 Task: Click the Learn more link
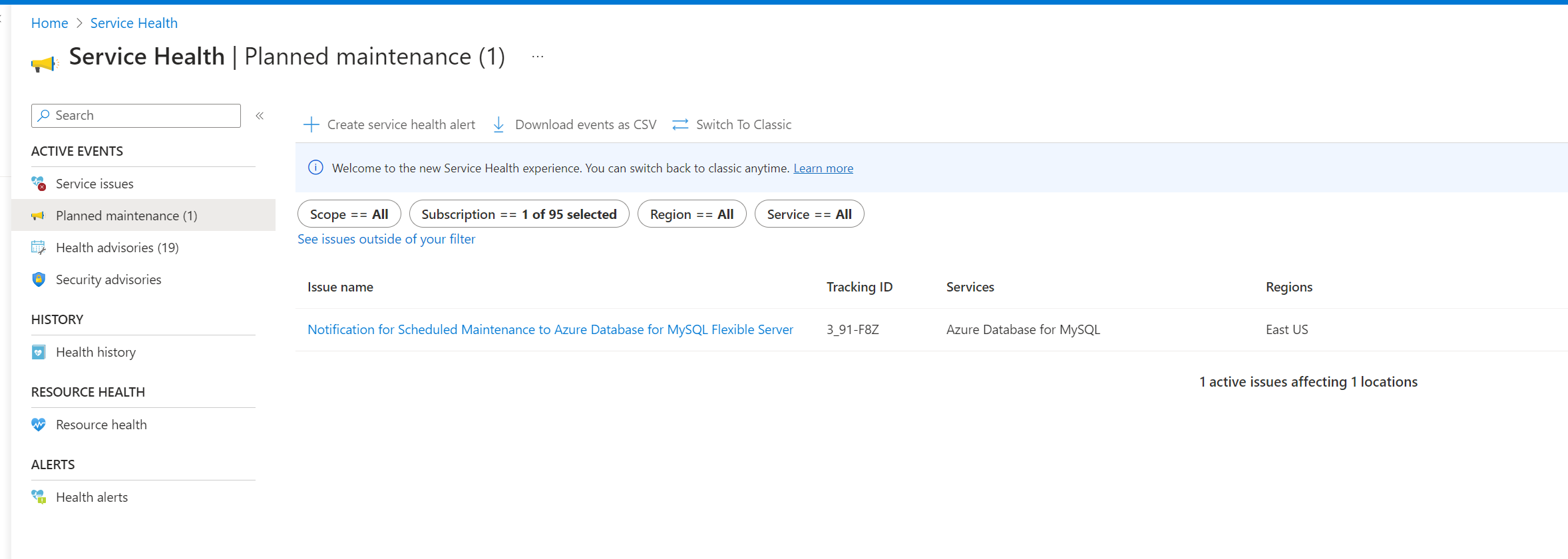(x=823, y=168)
